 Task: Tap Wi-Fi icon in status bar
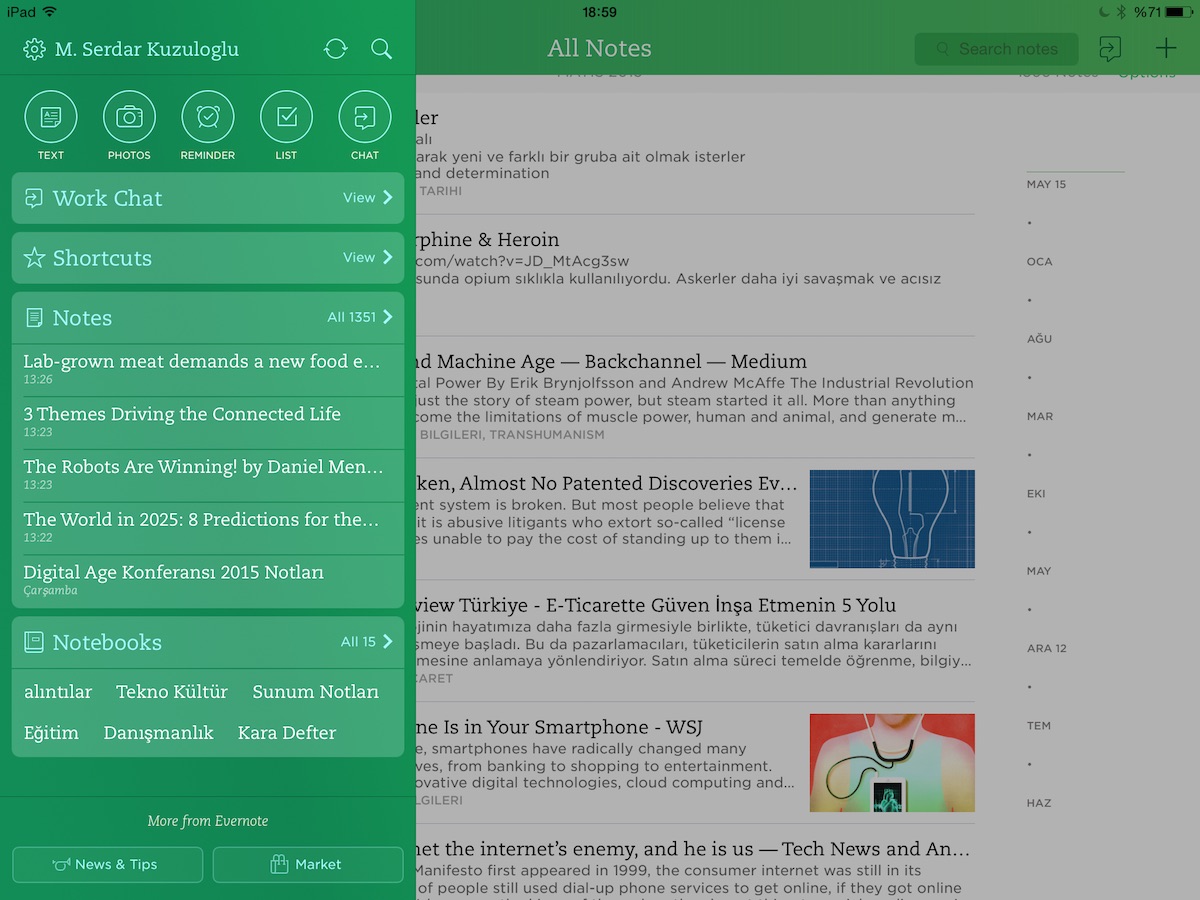[50, 12]
